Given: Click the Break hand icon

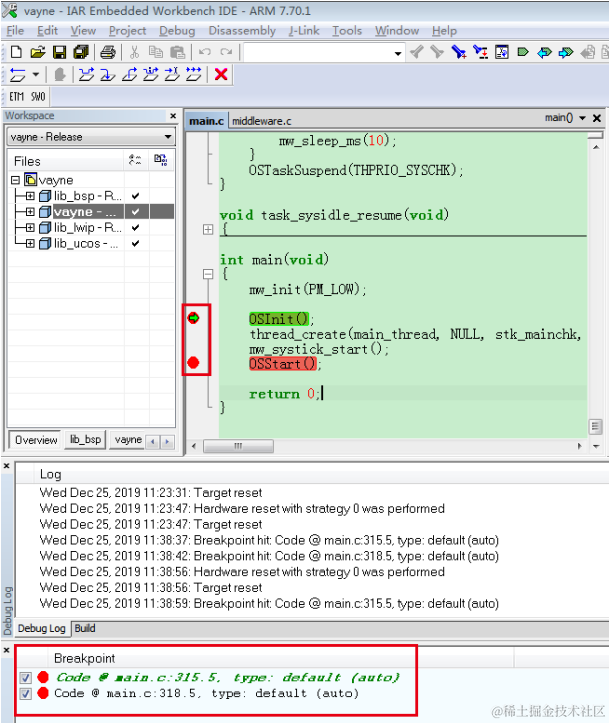Looking at the screenshot, I should (60, 74).
